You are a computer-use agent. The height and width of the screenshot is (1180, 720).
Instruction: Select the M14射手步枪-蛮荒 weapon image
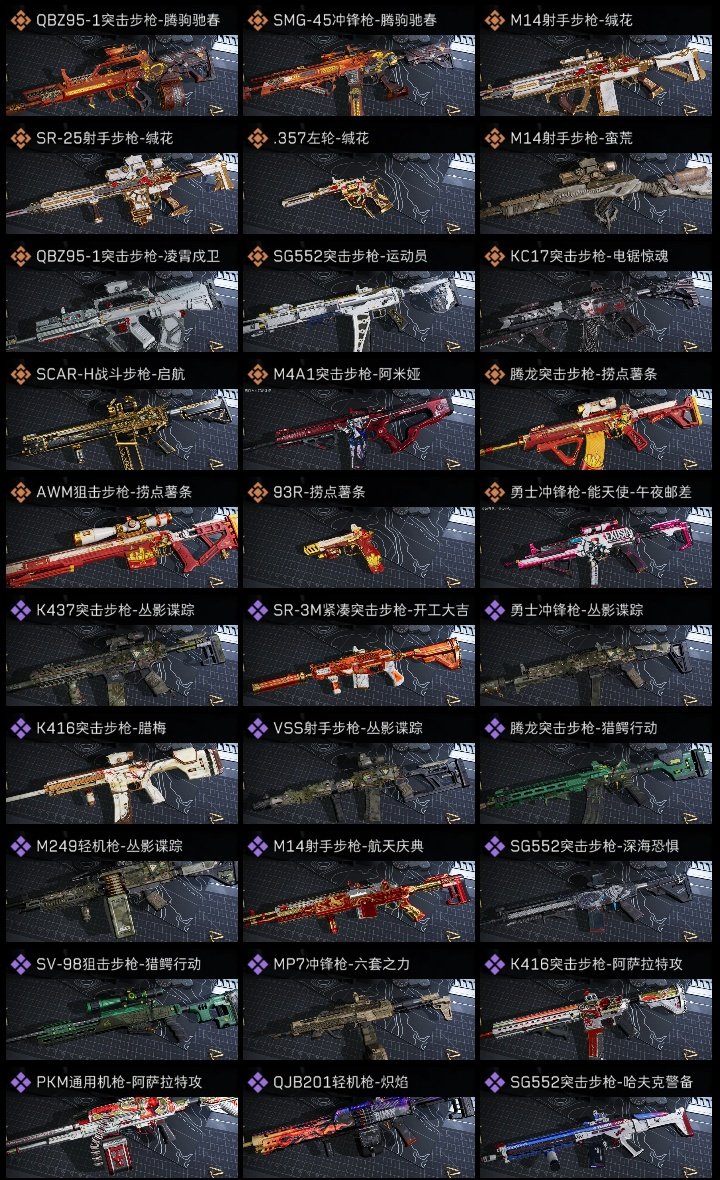(596, 193)
